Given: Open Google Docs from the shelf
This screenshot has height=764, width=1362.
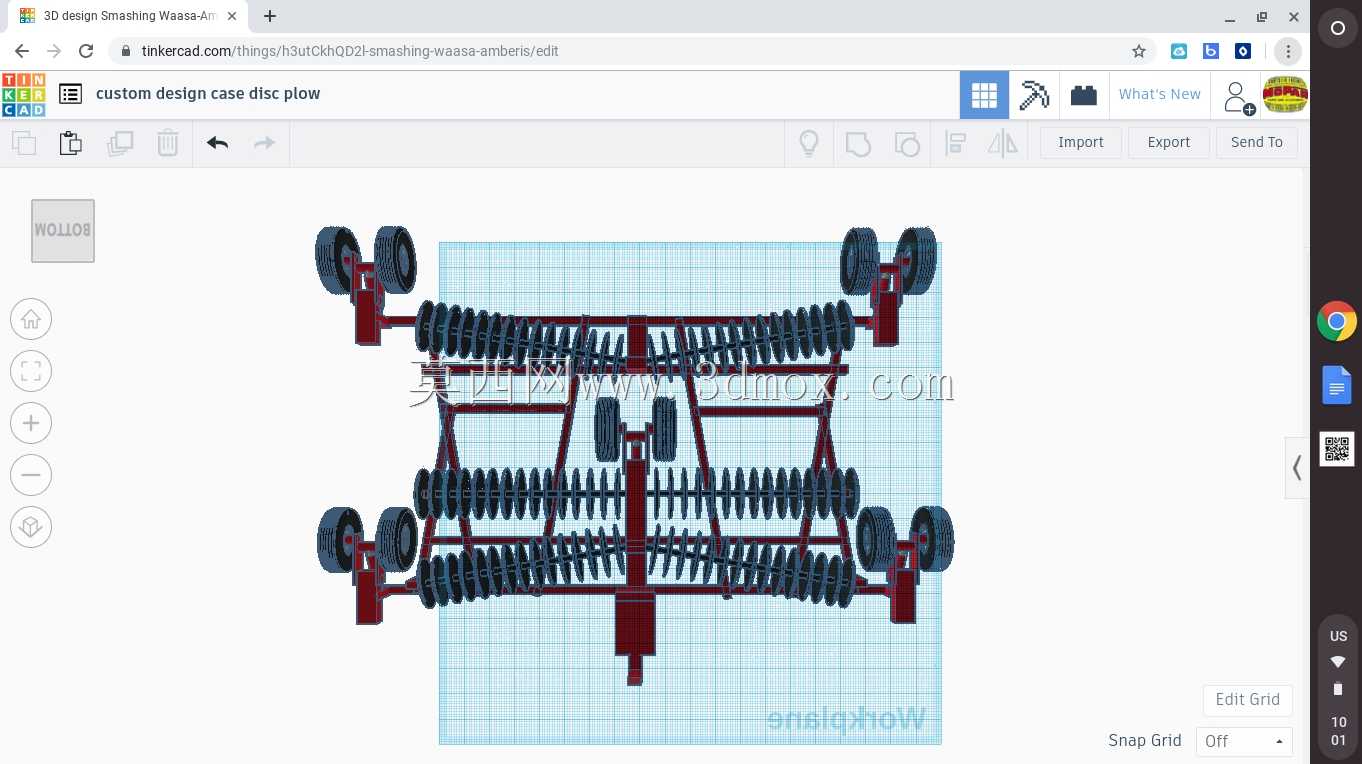Looking at the screenshot, I should click(x=1337, y=385).
